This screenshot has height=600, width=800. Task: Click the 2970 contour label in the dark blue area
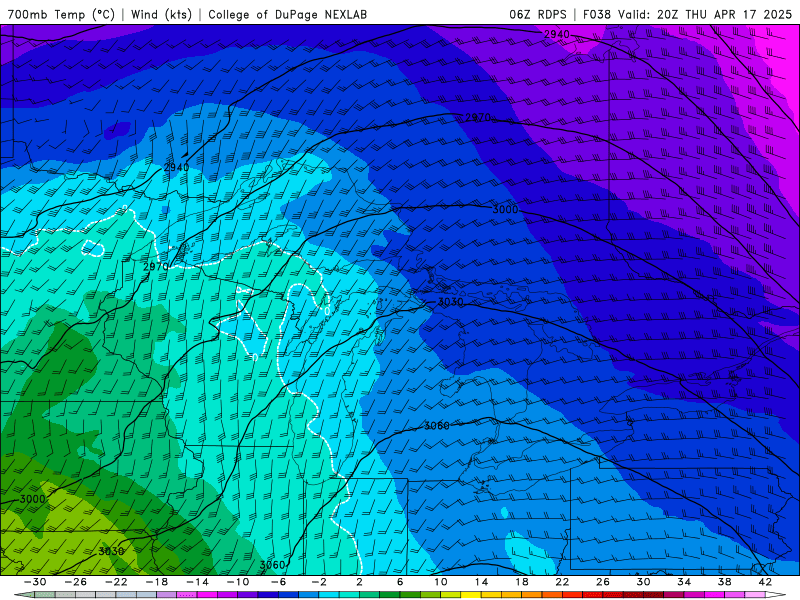(478, 117)
